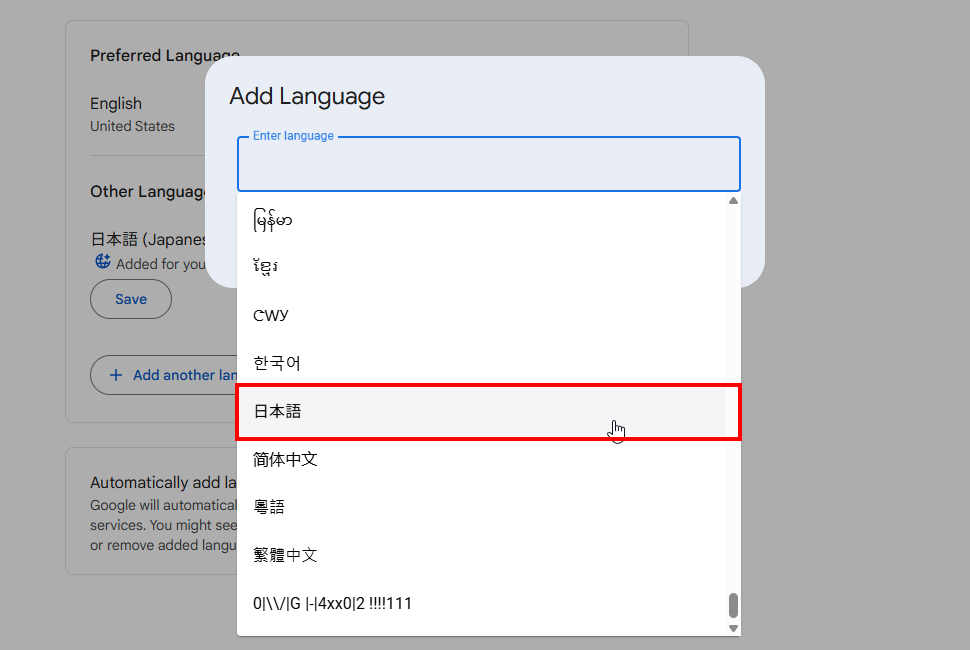Choose Simplified Chinese 简体中文

point(481,460)
